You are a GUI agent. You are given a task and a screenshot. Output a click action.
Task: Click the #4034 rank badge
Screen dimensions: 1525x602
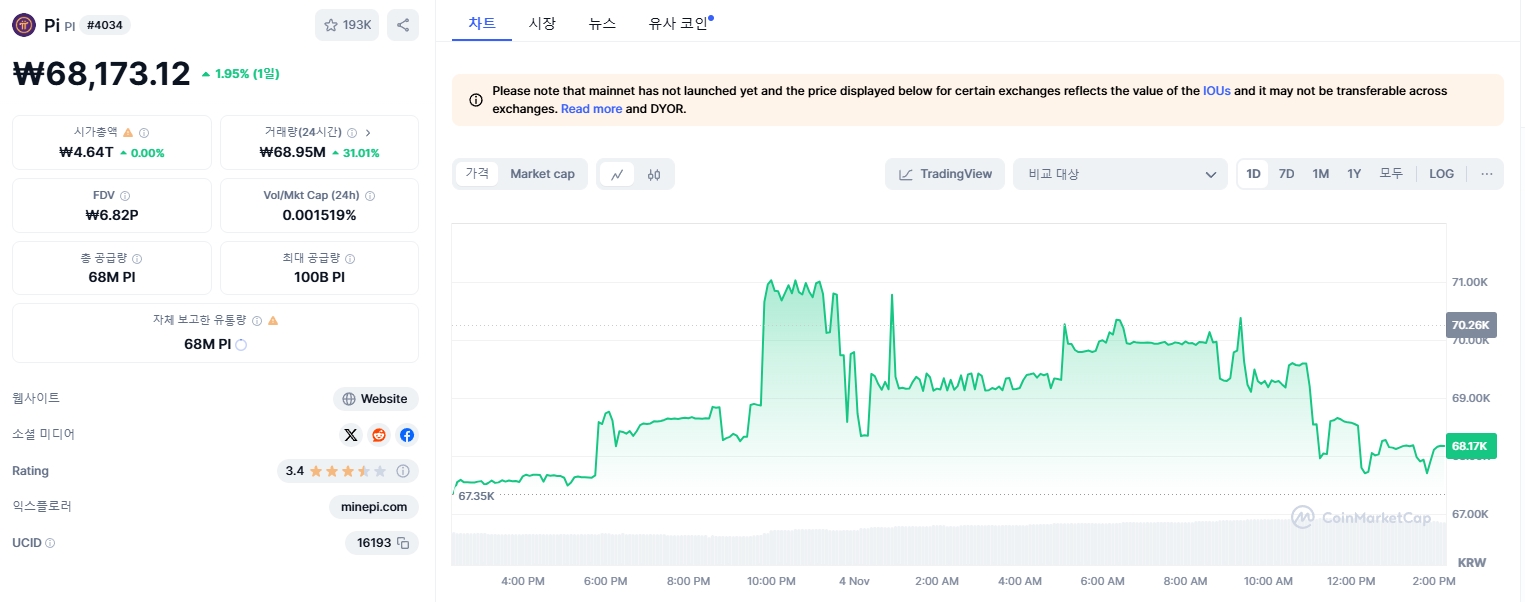105,25
